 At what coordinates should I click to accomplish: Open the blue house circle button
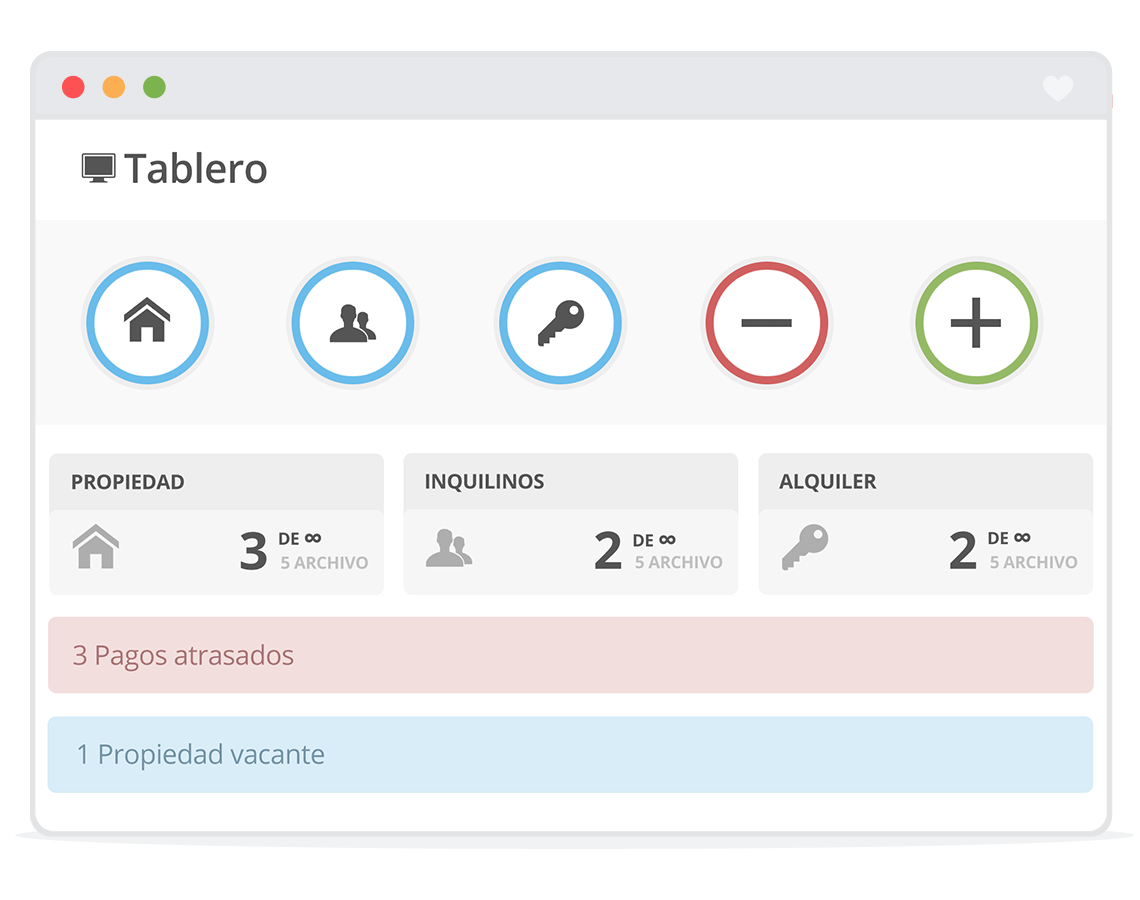[148, 323]
